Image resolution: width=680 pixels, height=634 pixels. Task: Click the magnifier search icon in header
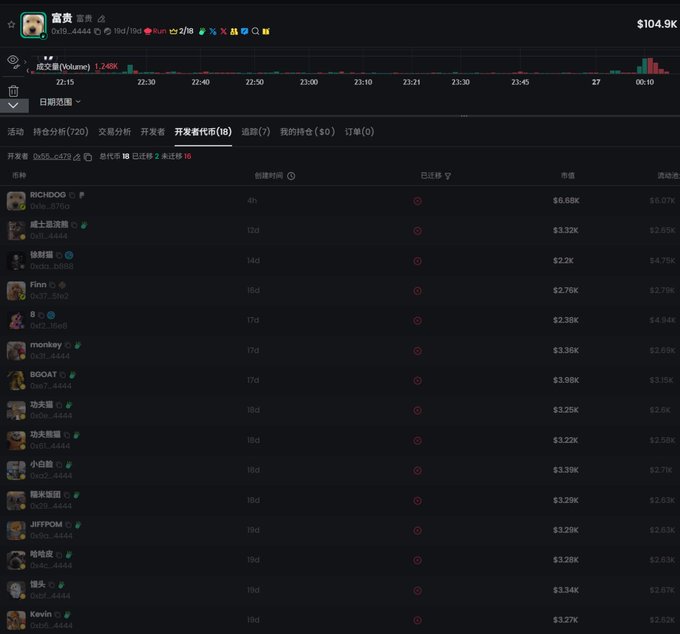(x=255, y=31)
